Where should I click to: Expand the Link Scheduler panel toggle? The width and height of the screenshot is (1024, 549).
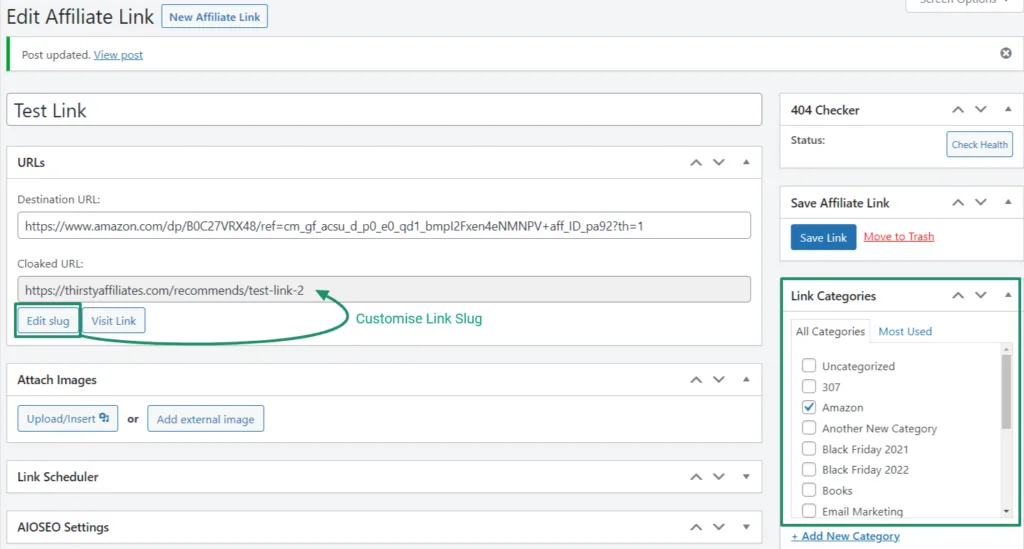[745, 477]
